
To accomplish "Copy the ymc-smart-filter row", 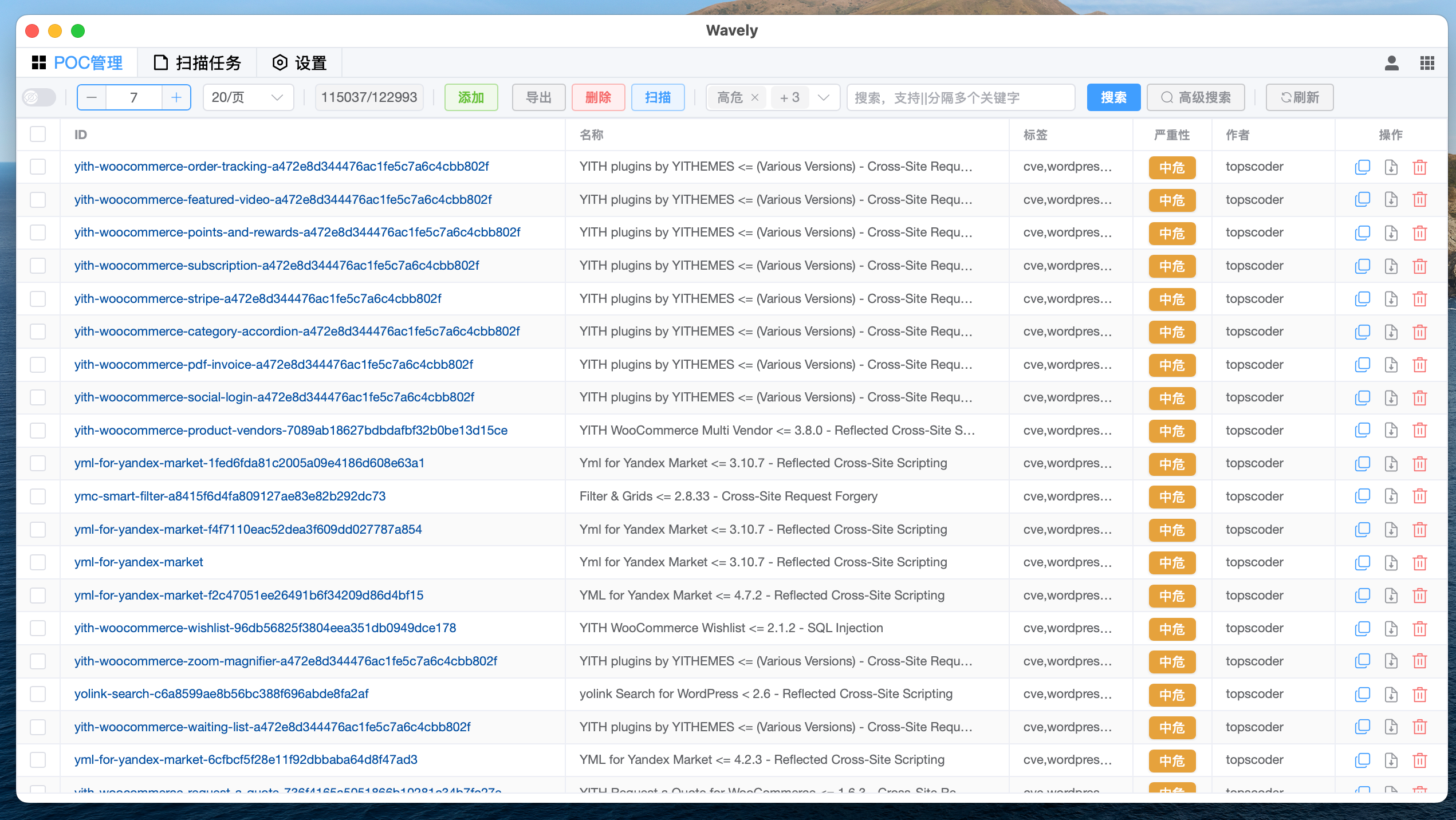I will [x=1362, y=496].
